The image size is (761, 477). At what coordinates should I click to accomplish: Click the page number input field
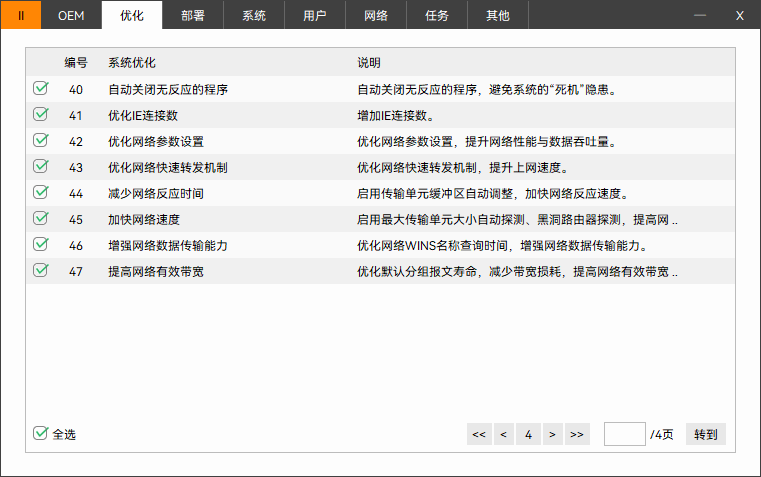tap(624, 434)
